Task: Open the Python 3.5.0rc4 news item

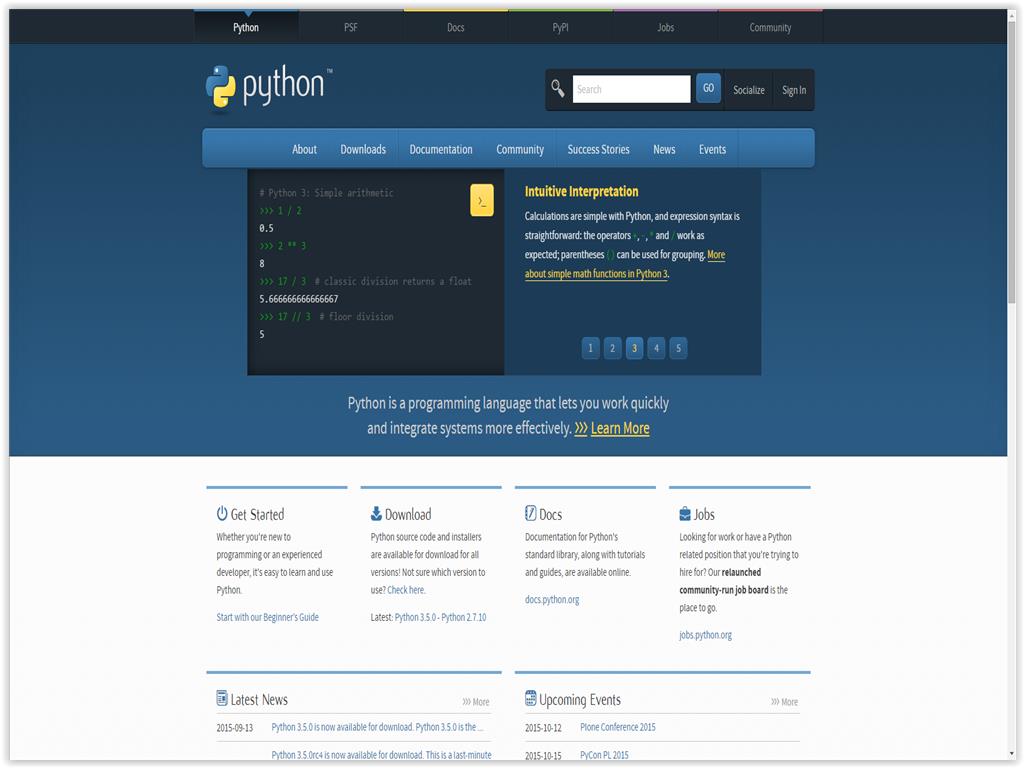Action: 381,755
